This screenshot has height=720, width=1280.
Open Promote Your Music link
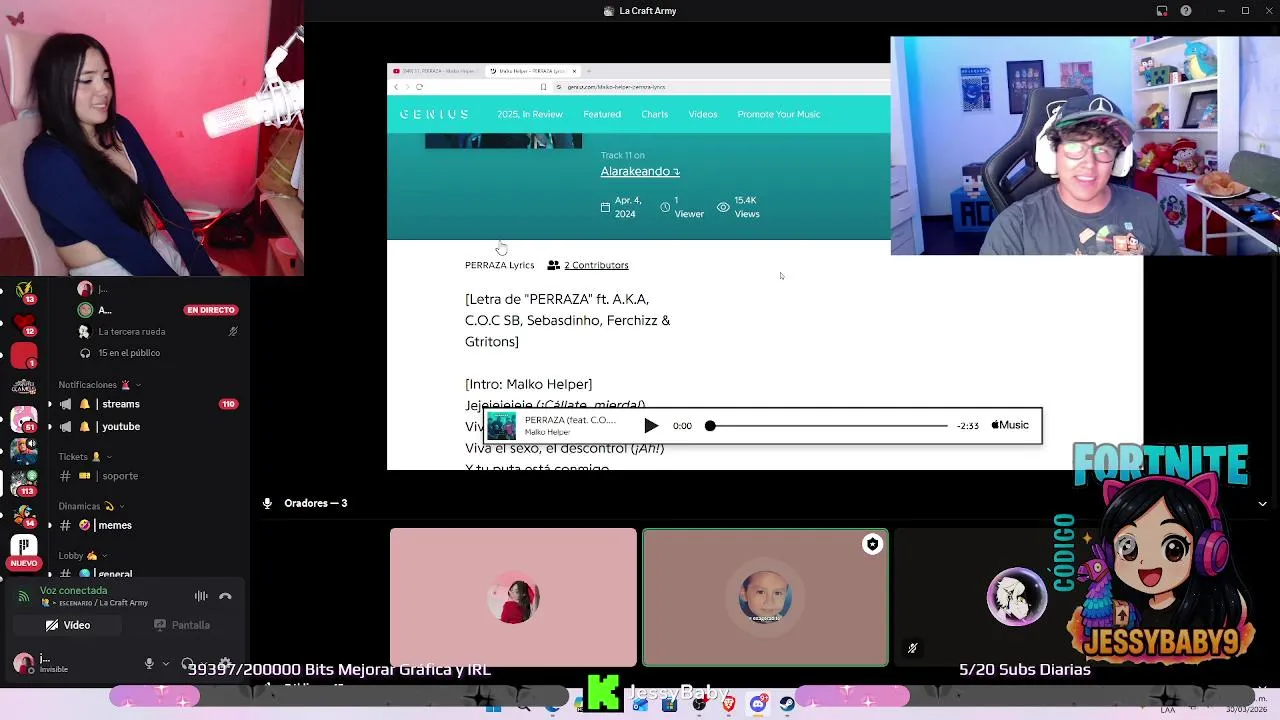(779, 114)
